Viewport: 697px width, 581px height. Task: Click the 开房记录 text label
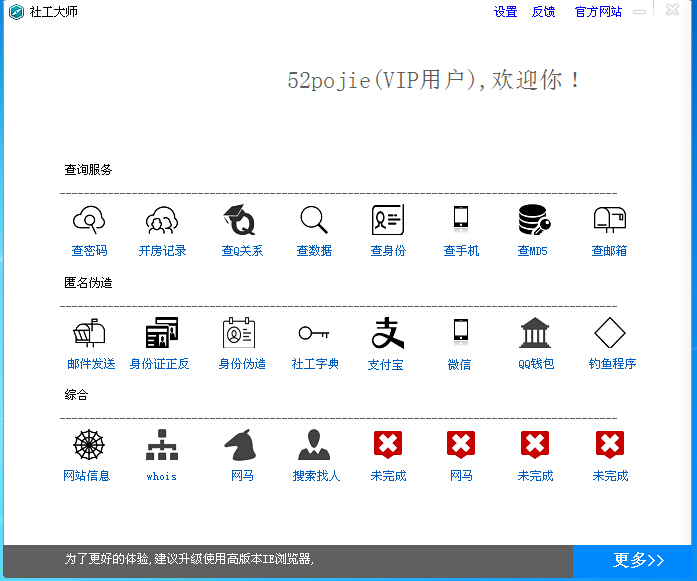click(162, 251)
